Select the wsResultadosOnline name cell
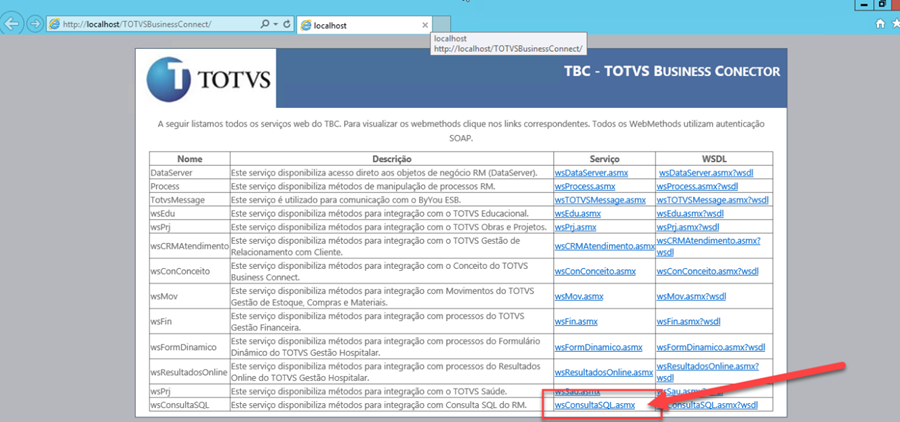This screenshot has width=900, height=422. coord(189,373)
